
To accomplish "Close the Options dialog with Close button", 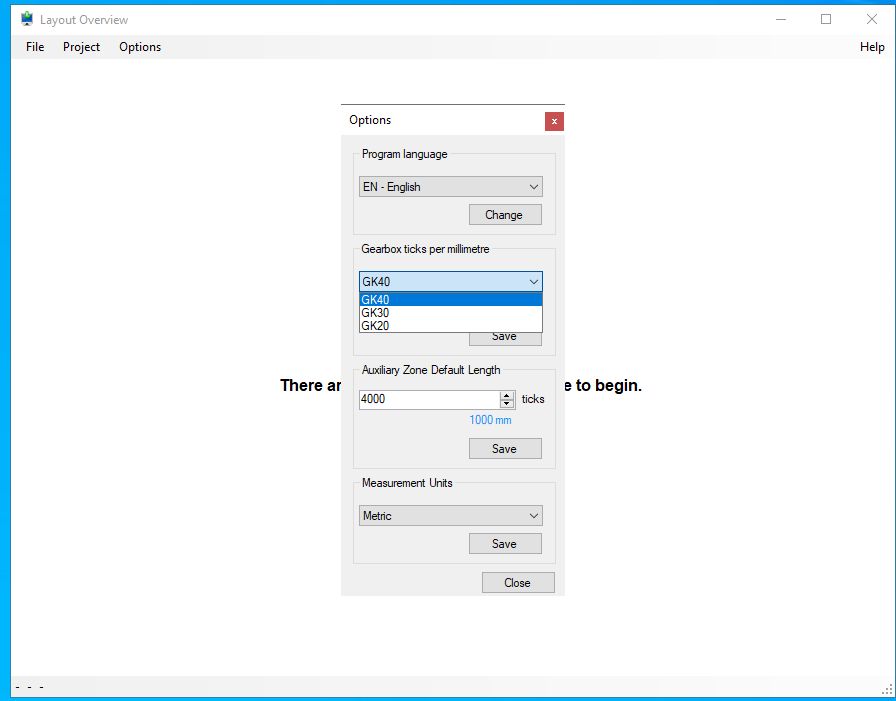I will [518, 582].
